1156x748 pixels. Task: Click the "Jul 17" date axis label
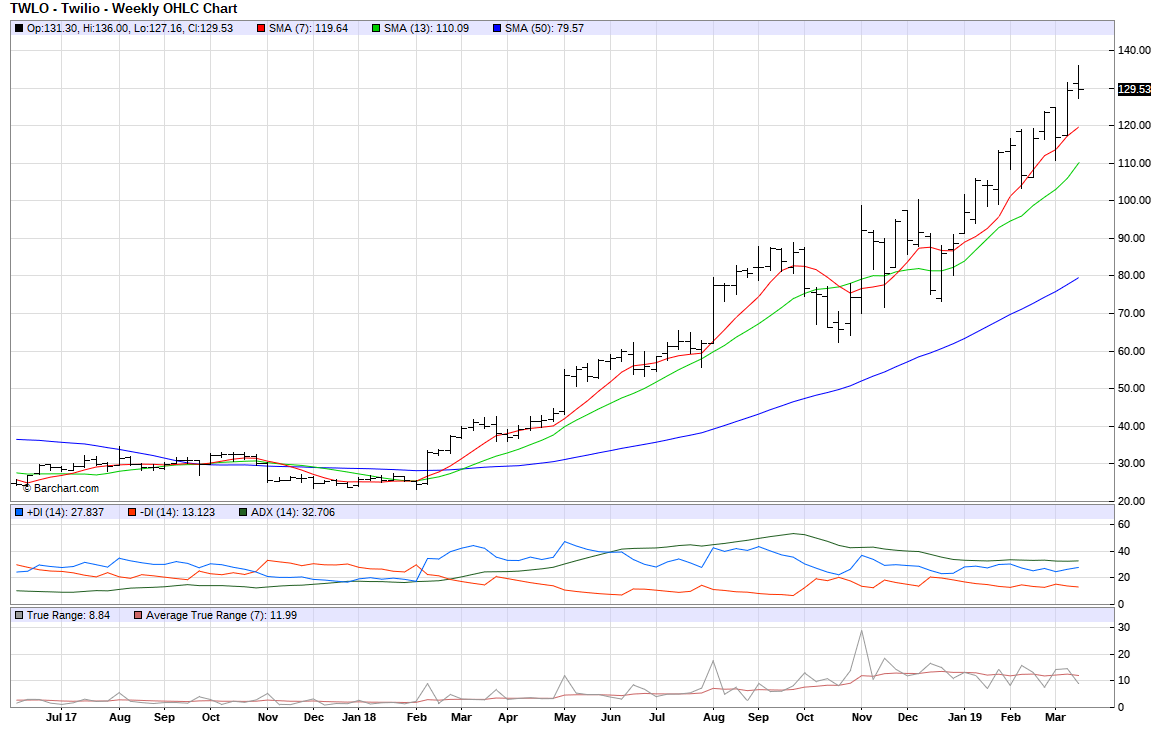point(61,717)
